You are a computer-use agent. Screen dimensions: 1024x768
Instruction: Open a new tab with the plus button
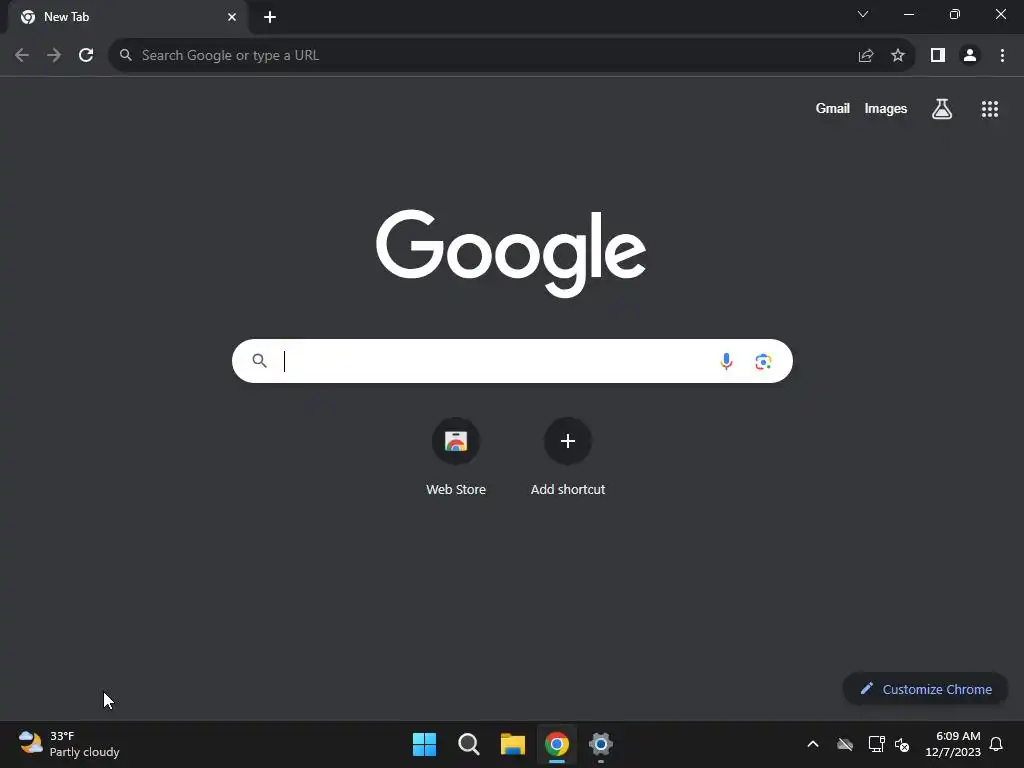(x=270, y=17)
